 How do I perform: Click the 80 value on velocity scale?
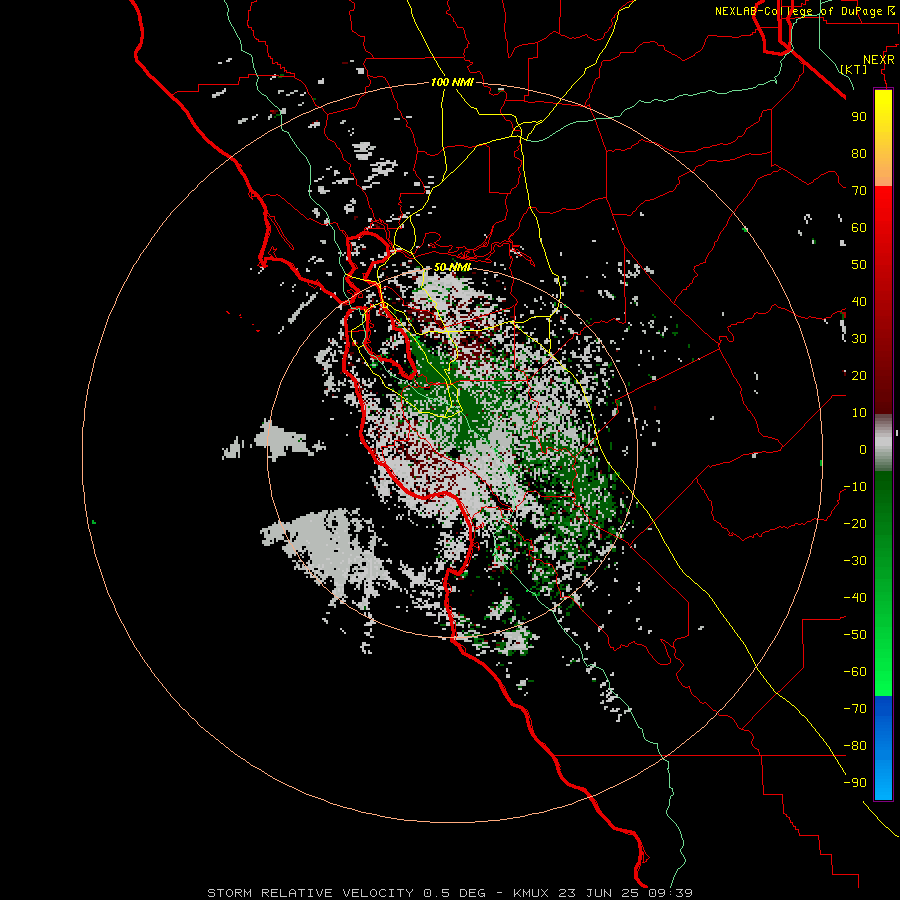(859, 153)
